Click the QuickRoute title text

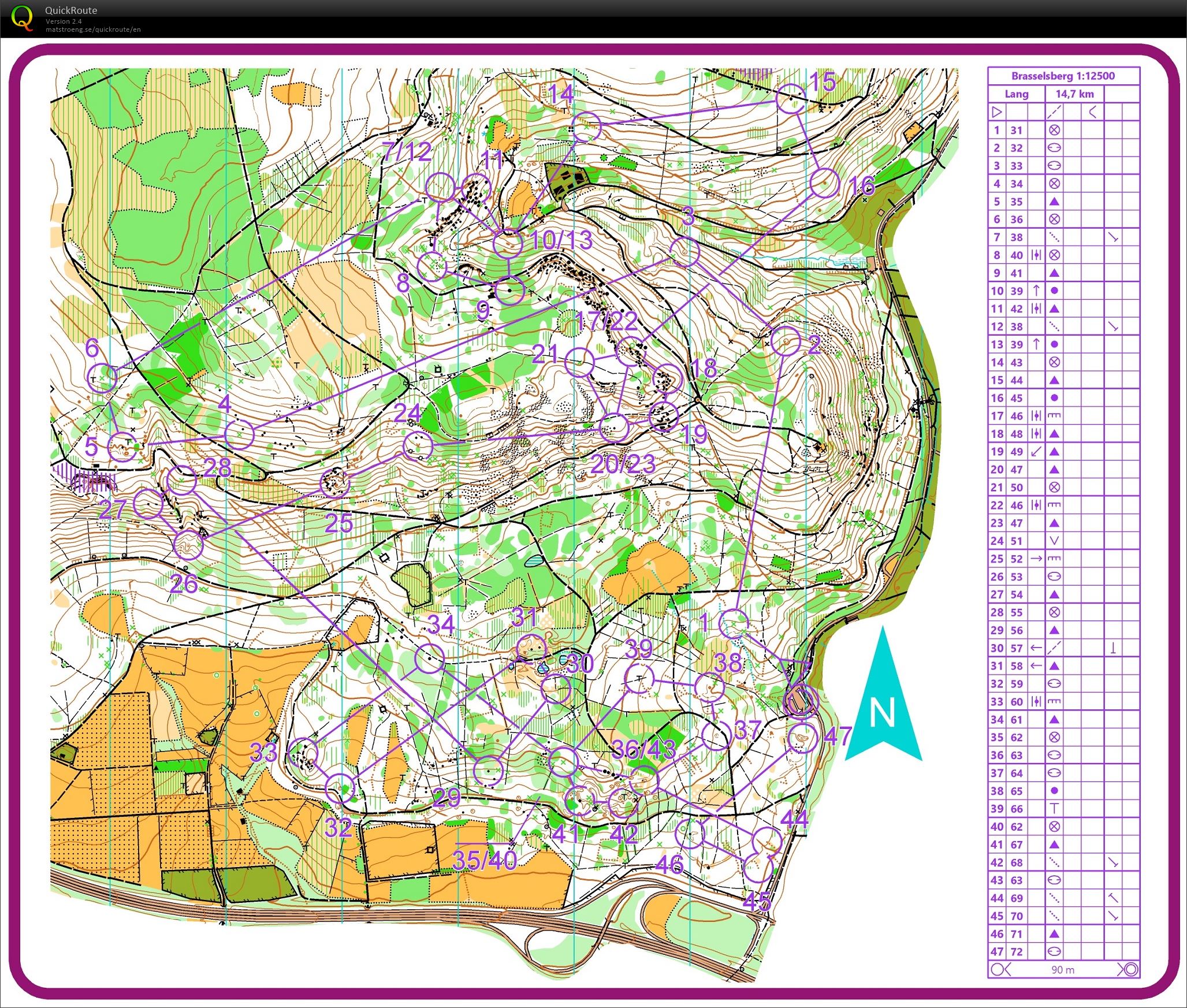[71, 10]
